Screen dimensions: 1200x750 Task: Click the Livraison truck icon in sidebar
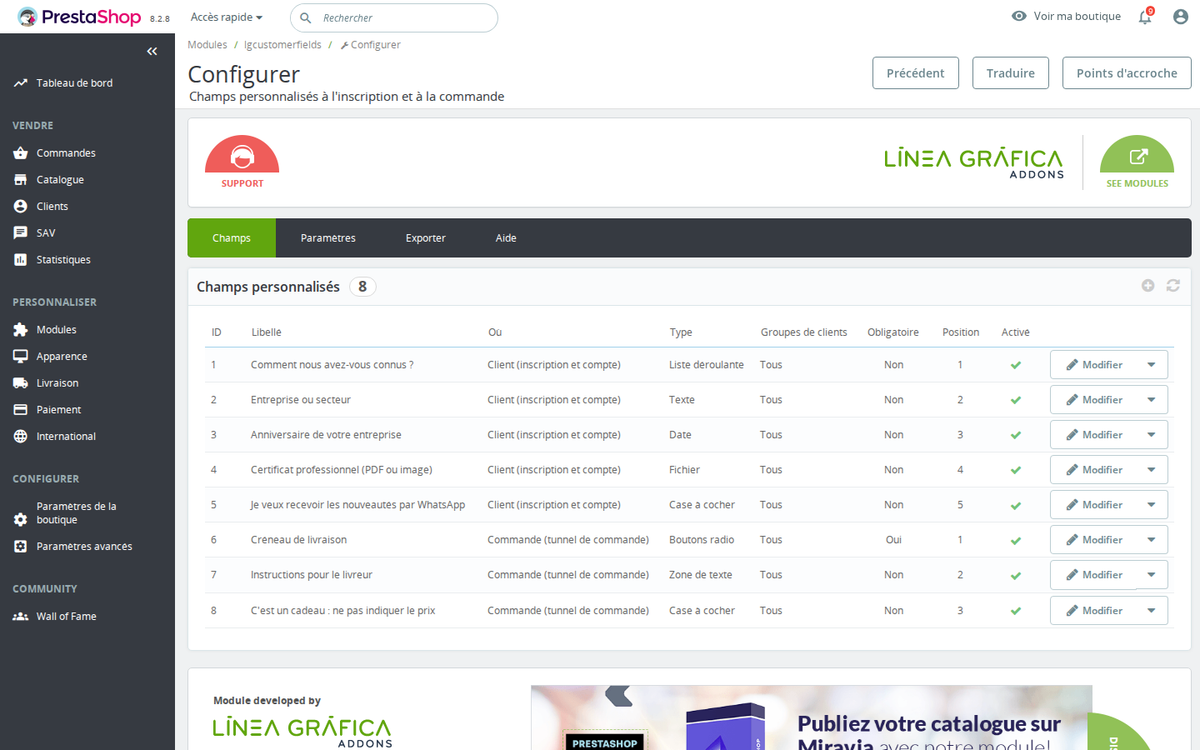[20, 383]
